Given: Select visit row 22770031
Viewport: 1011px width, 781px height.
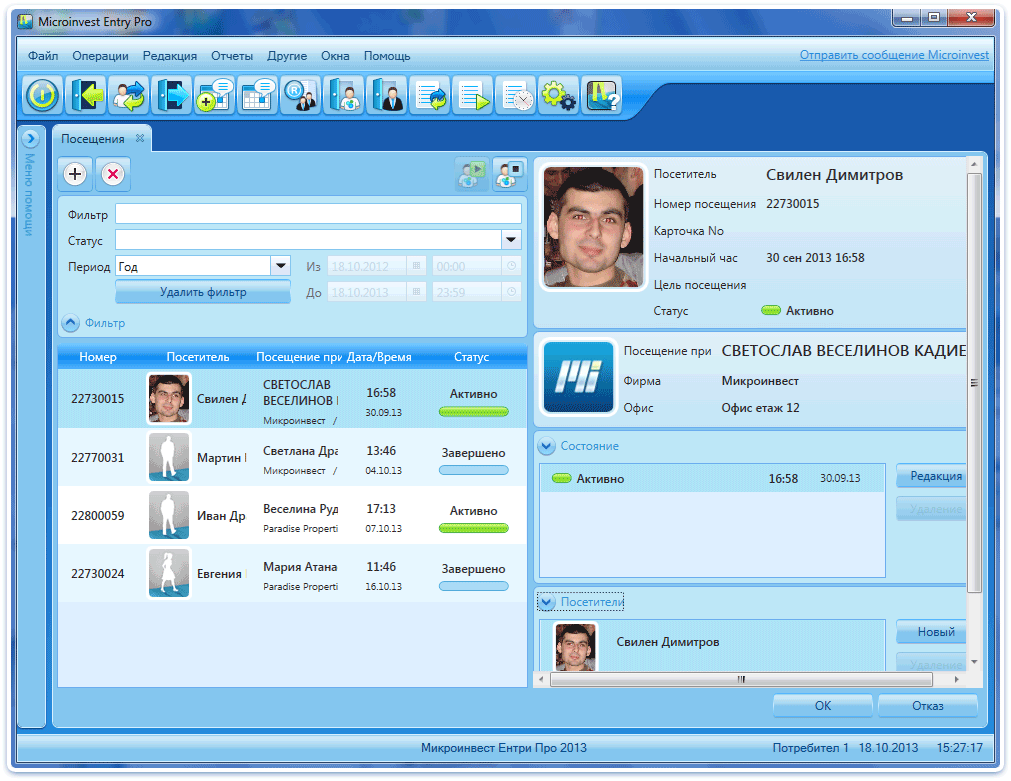Looking at the screenshot, I should tap(292, 457).
